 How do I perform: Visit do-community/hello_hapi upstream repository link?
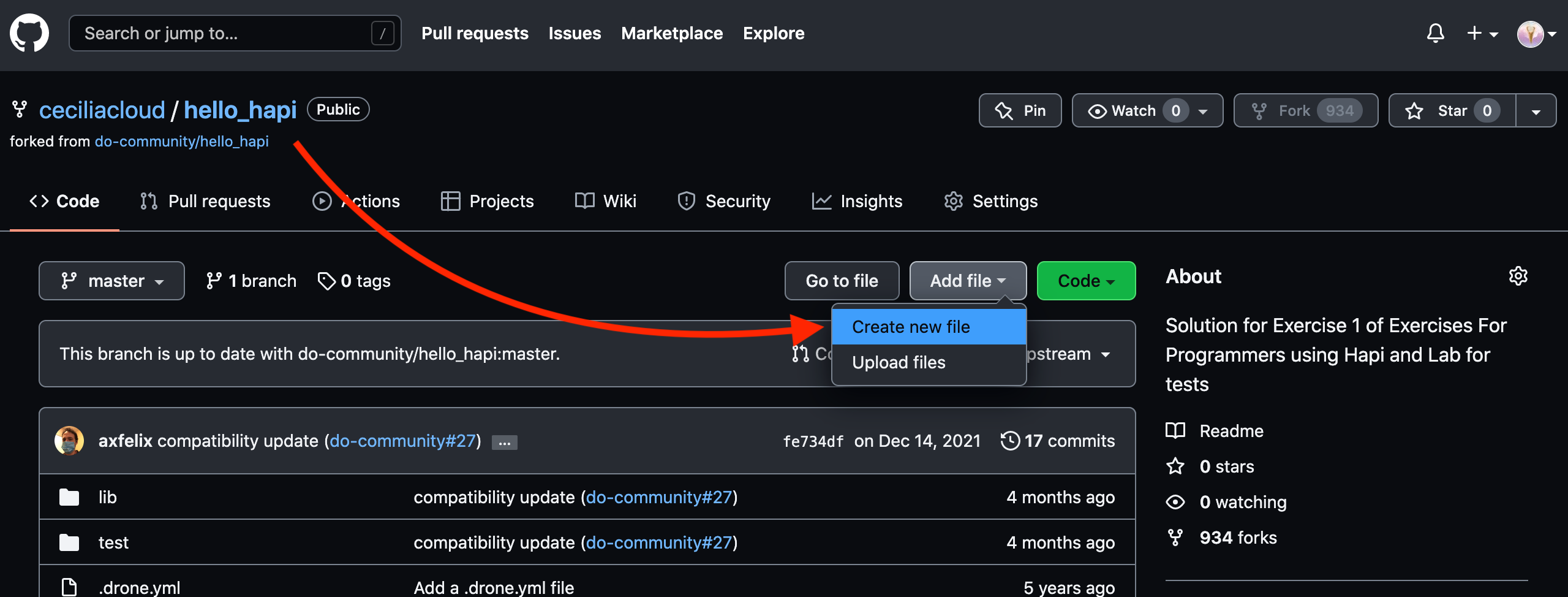pos(182,142)
